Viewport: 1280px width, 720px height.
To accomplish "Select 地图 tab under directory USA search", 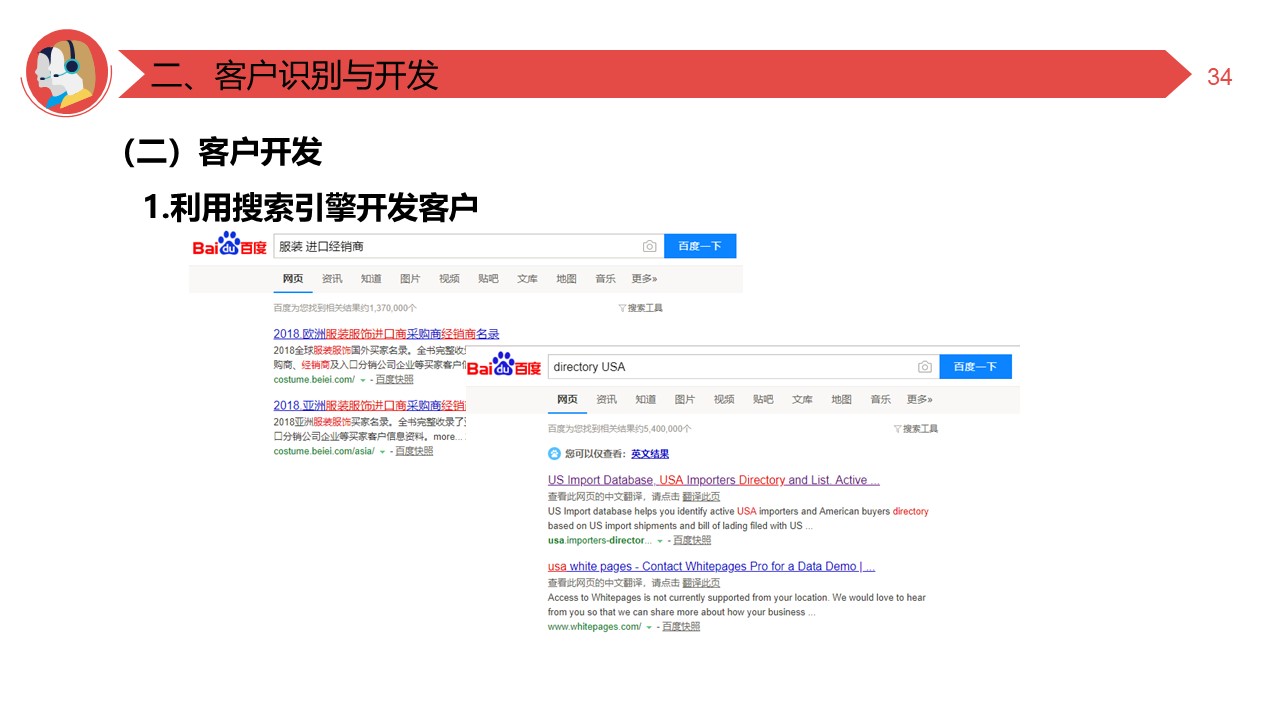I will click(841, 400).
